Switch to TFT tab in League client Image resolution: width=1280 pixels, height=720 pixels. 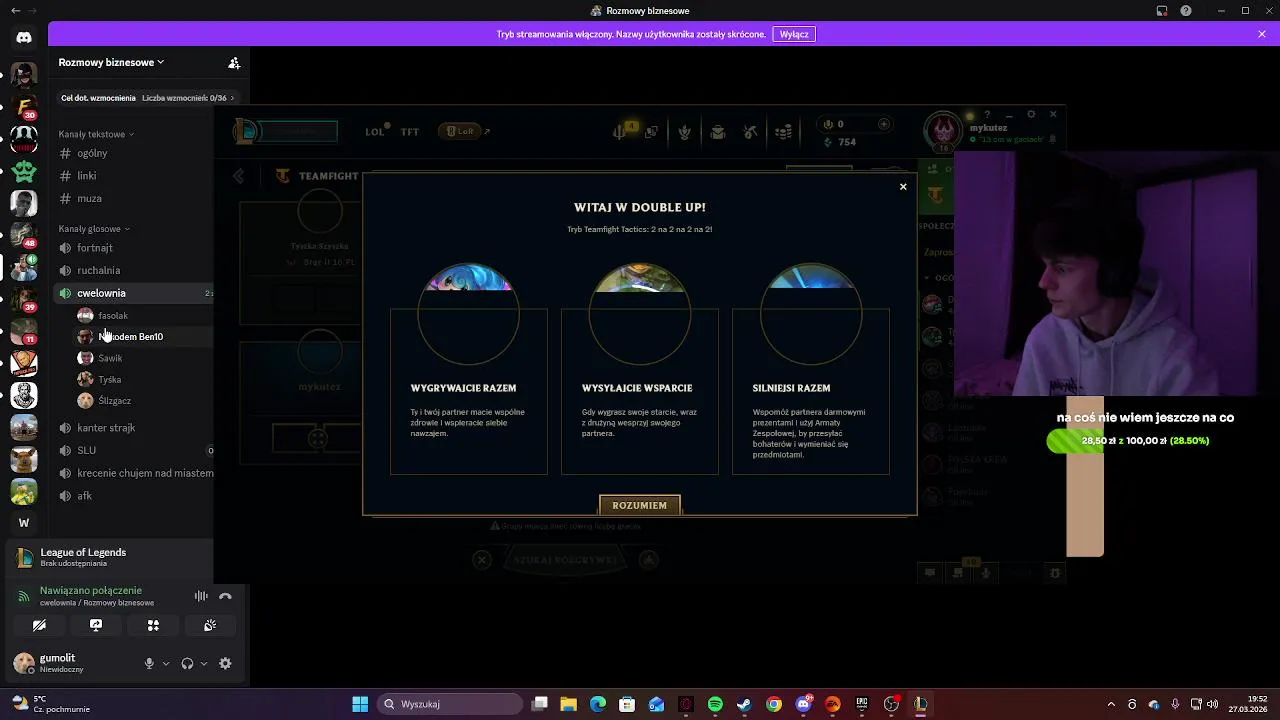[410, 132]
